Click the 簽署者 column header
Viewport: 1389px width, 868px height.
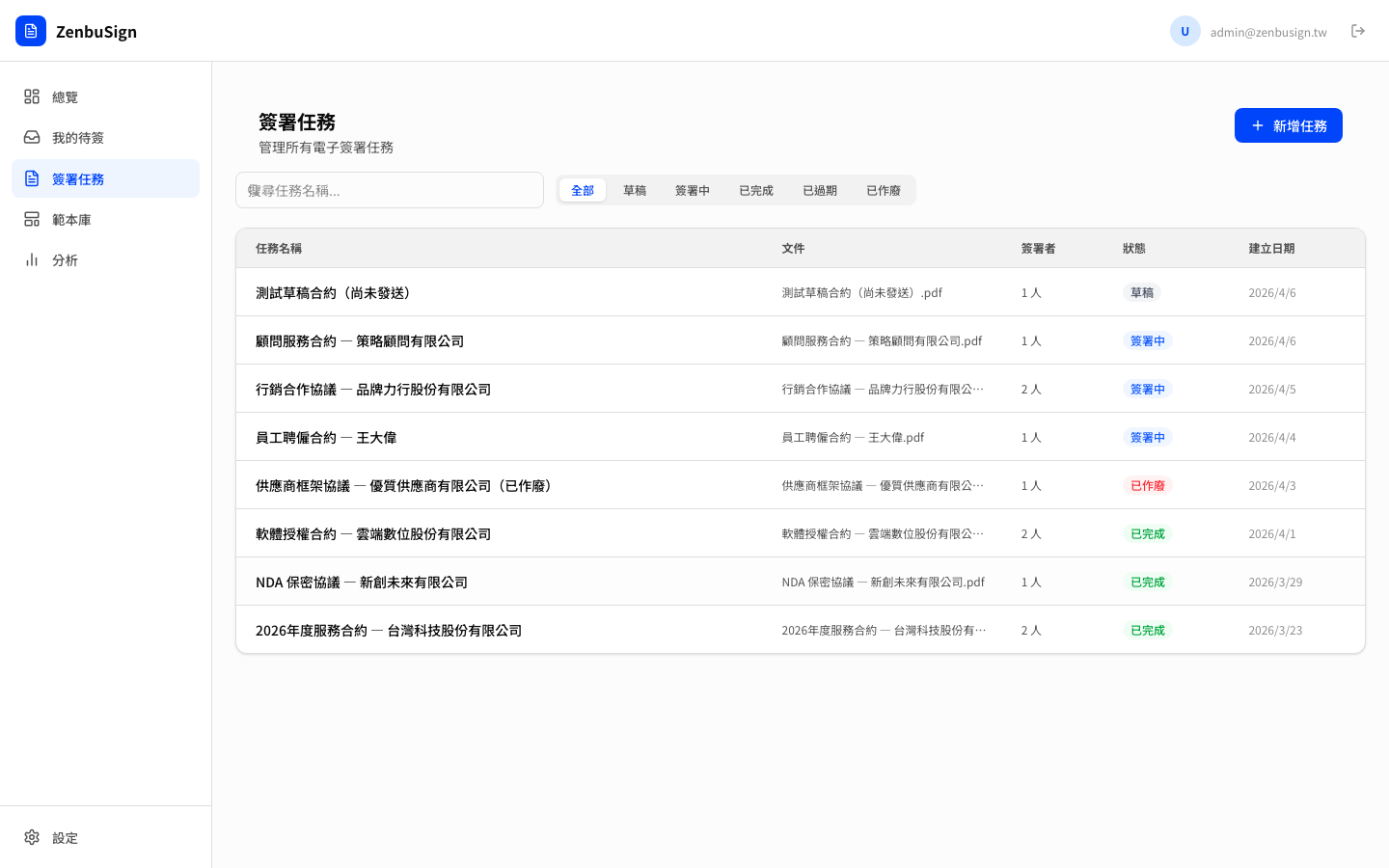click(x=1038, y=248)
